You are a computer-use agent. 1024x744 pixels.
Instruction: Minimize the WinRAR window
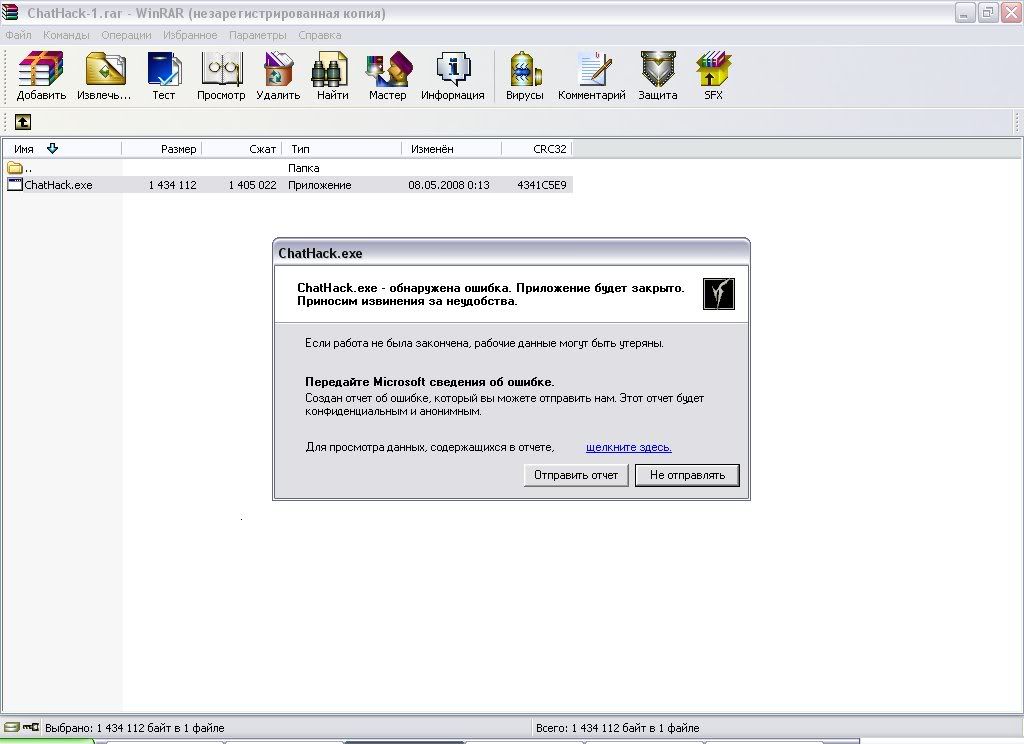point(965,12)
